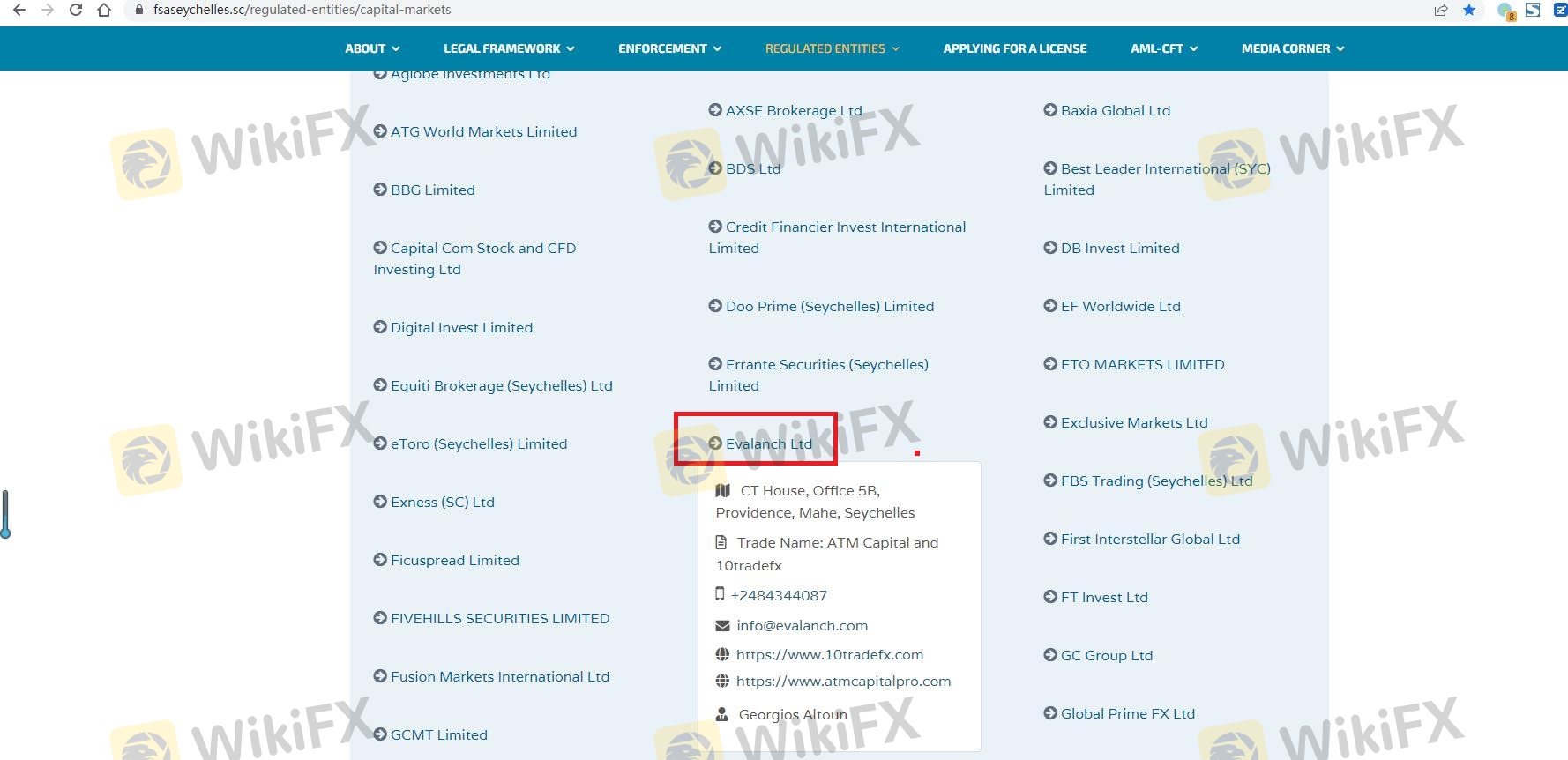Open the REGULATED ENTITIES dropdown menu
The width and height of the screenshot is (1568, 760).
pyautogui.click(x=833, y=48)
